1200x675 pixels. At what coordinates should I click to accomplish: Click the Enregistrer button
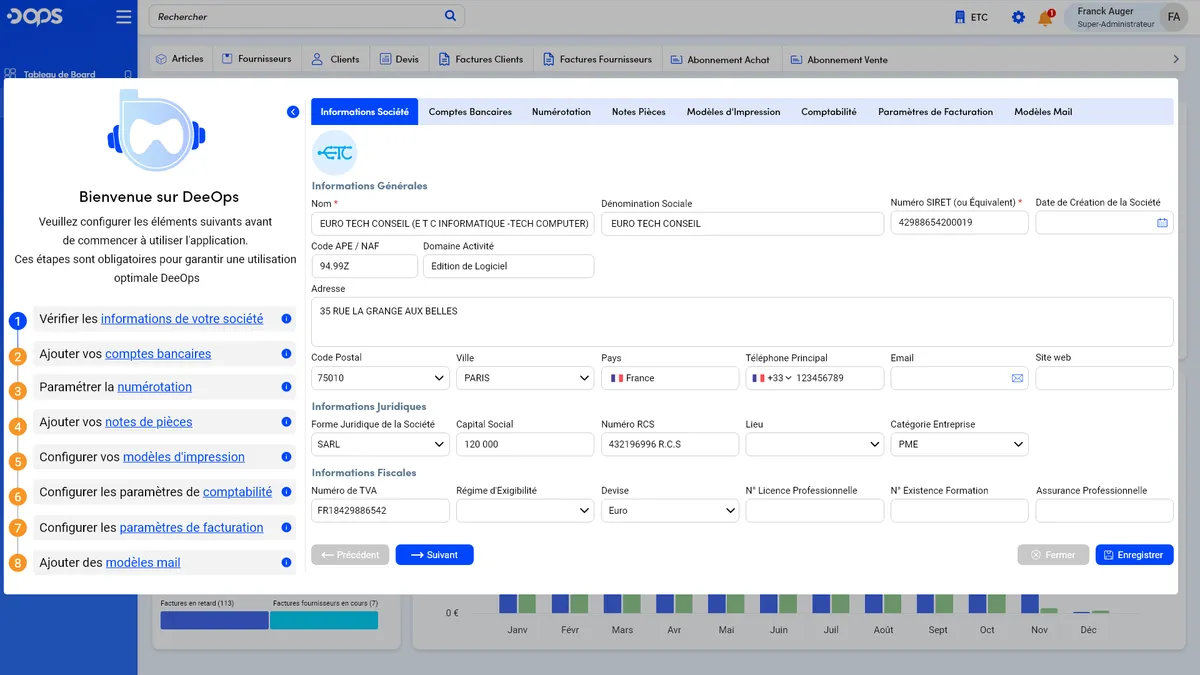pos(1134,555)
